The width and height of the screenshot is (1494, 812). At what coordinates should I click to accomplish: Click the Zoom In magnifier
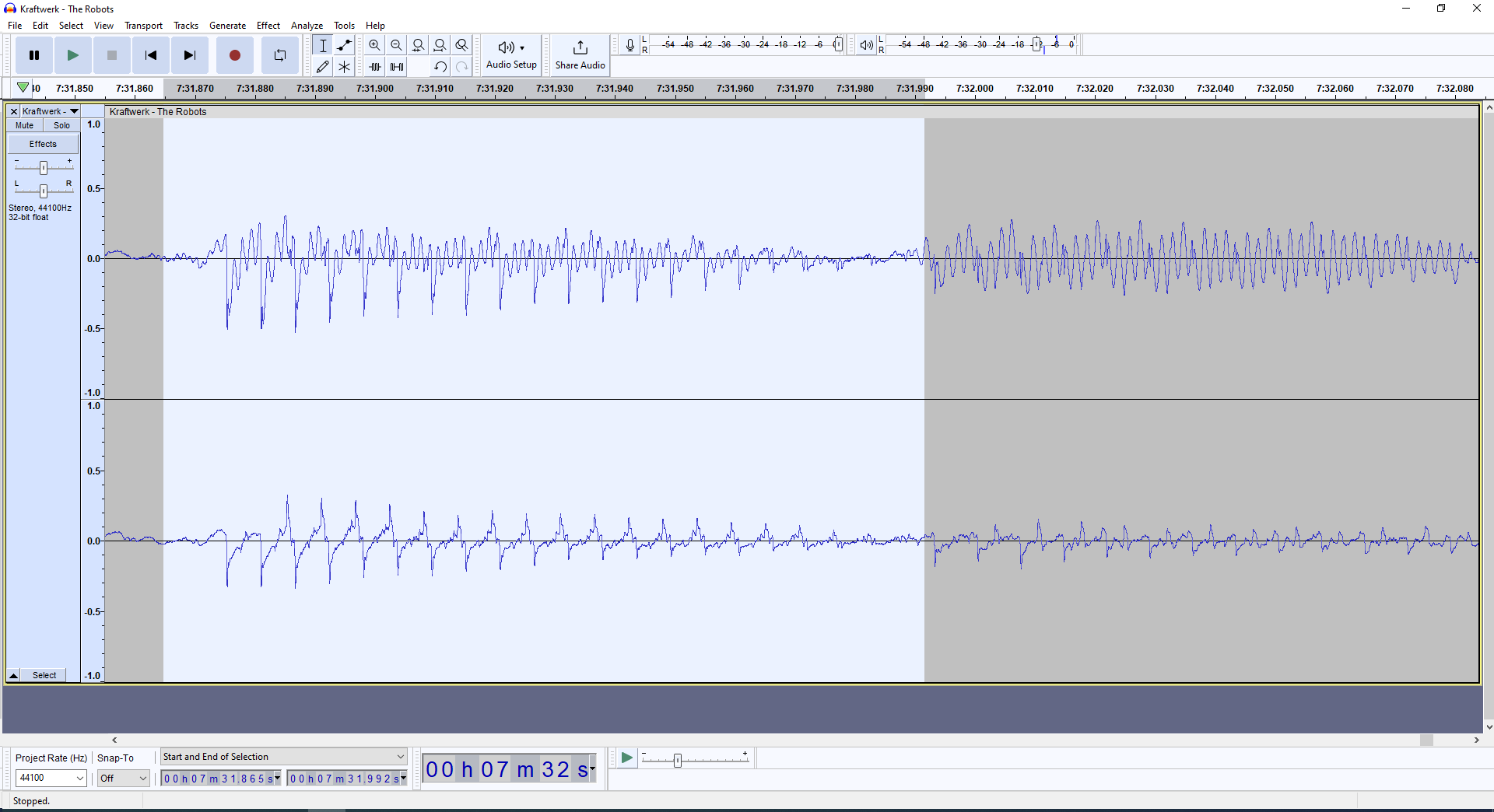[375, 45]
